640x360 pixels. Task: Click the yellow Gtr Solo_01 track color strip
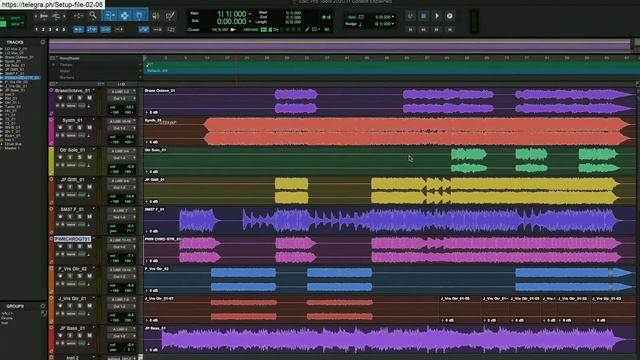coord(51,161)
